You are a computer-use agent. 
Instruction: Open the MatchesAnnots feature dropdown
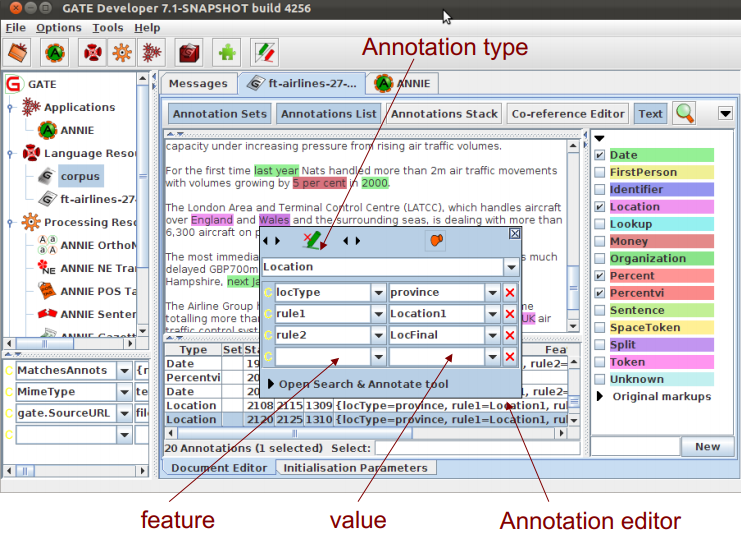coord(124,371)
